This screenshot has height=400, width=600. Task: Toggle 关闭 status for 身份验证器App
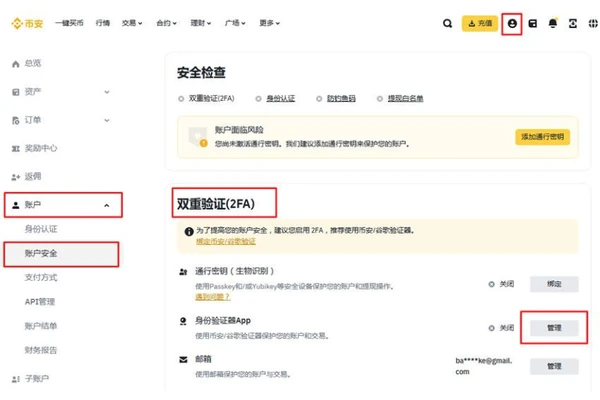pos(502,328)
